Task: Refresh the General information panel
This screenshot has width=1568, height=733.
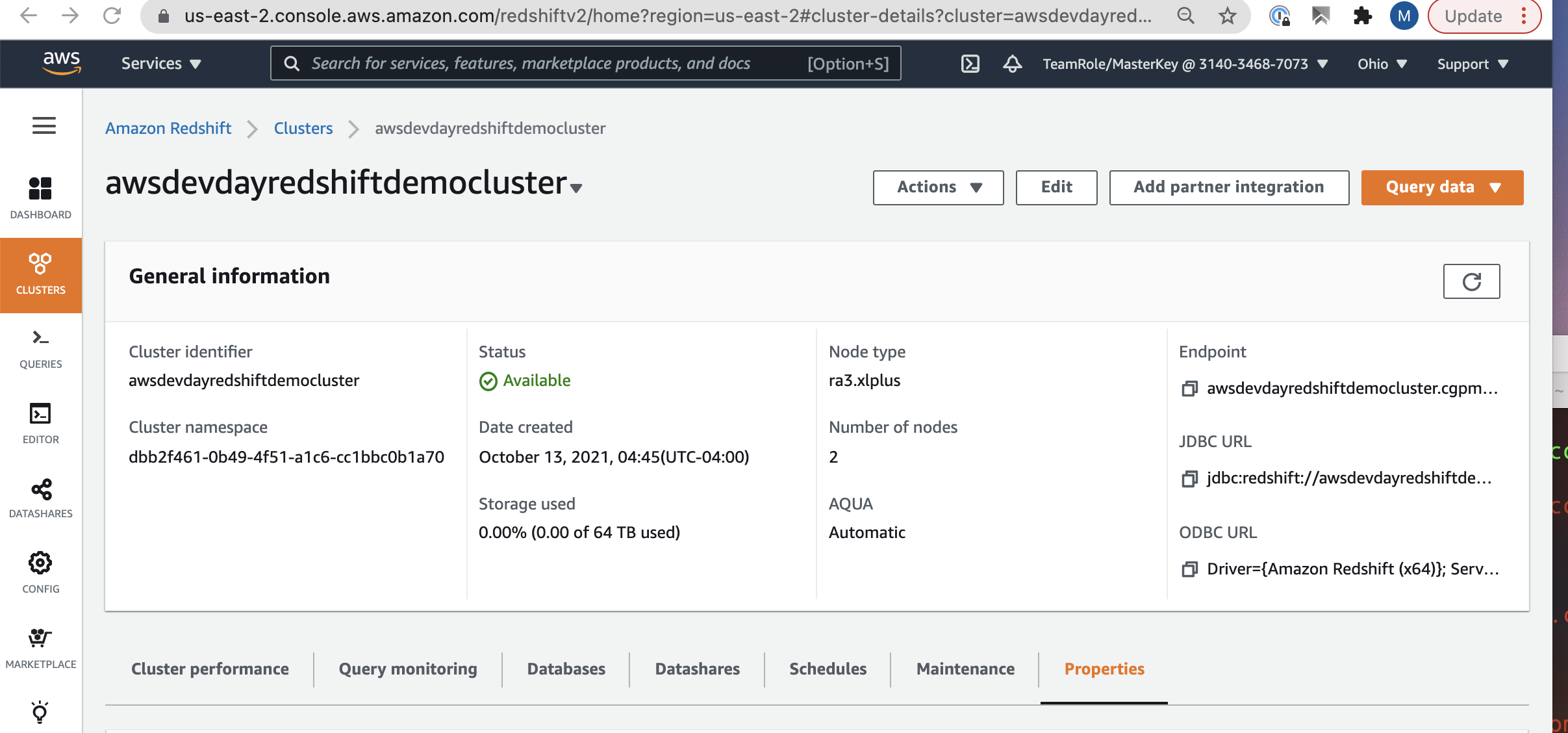Action: pos(1471,281)
